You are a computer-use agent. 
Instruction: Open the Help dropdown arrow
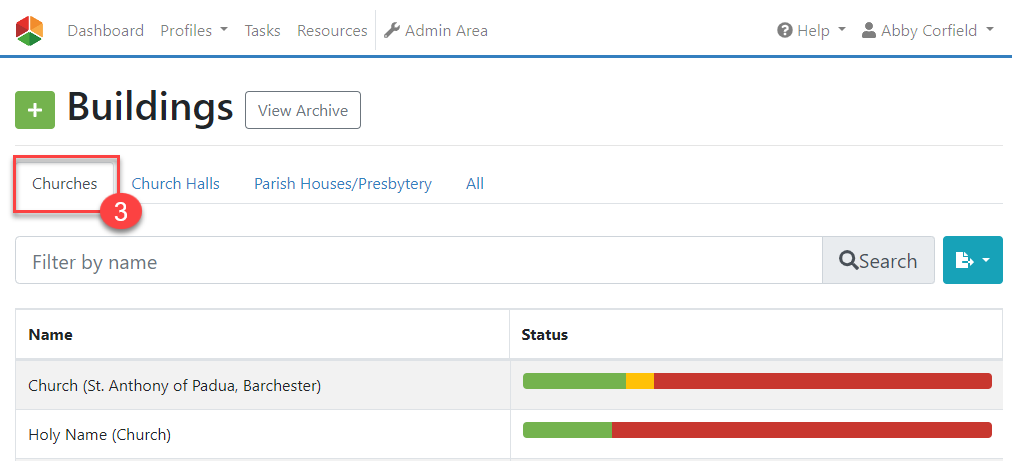coord(841,30)
